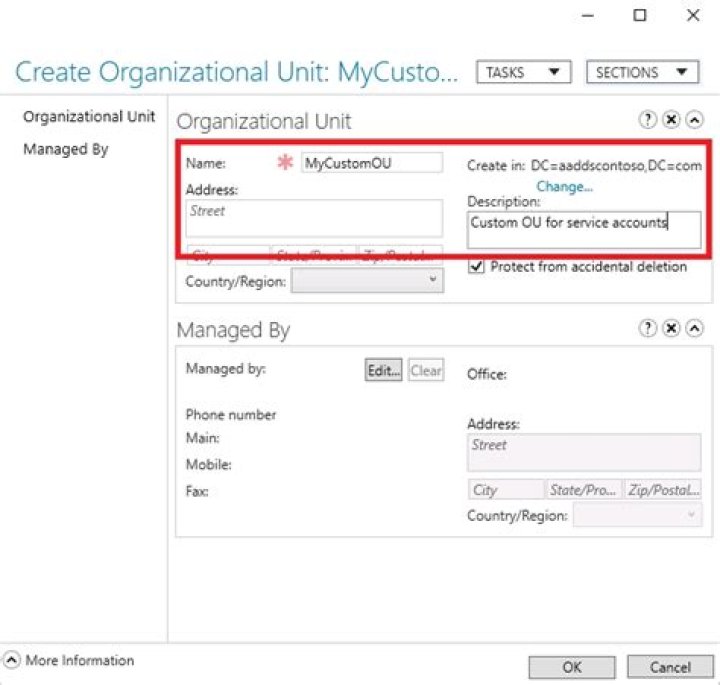This screenshot has height=685, width=720.
Task: Minimize the dialog window
Action: [588, 16]
